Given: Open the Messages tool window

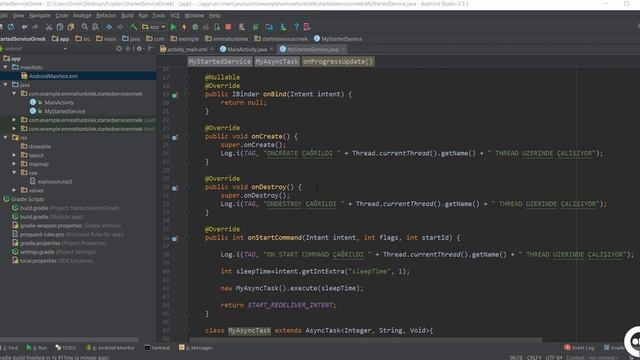Looking at the screenshot, I should click(196, 348).
